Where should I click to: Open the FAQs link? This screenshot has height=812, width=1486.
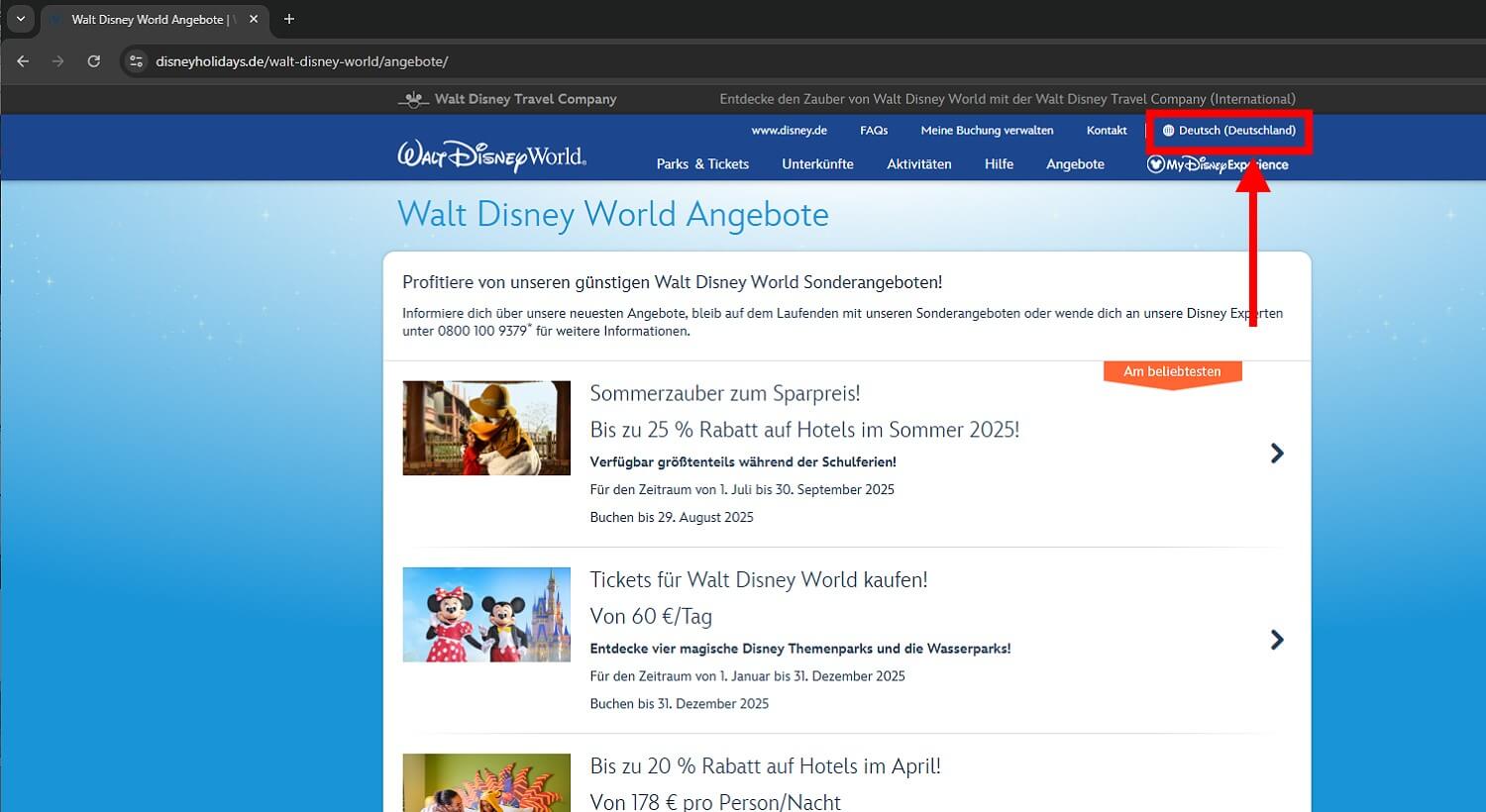coord(874,131)
